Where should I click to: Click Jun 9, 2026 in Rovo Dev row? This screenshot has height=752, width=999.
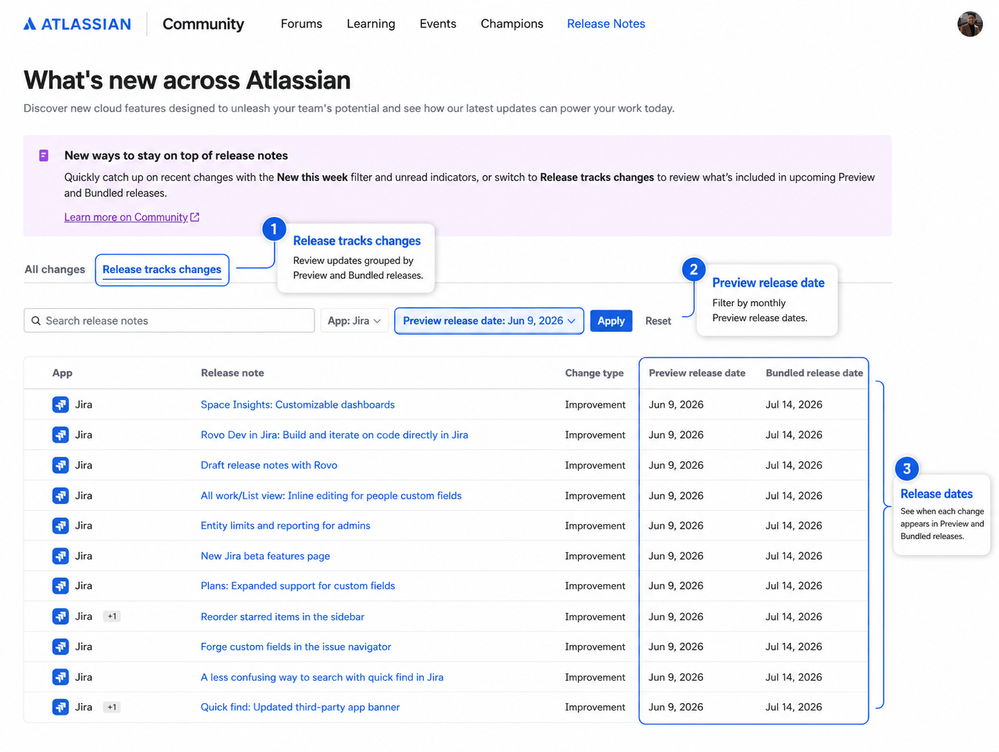click(676, 435)
